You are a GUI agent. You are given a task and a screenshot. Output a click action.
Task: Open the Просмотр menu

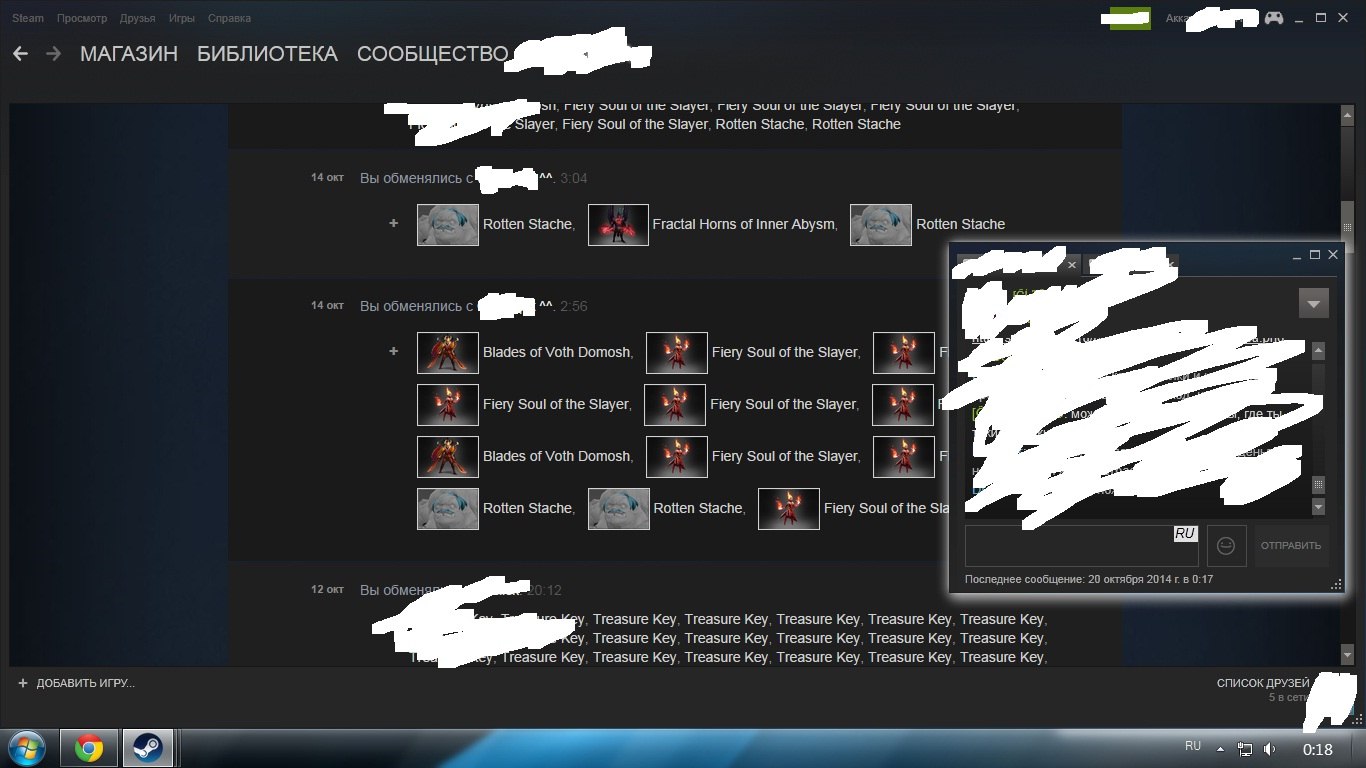82,18
